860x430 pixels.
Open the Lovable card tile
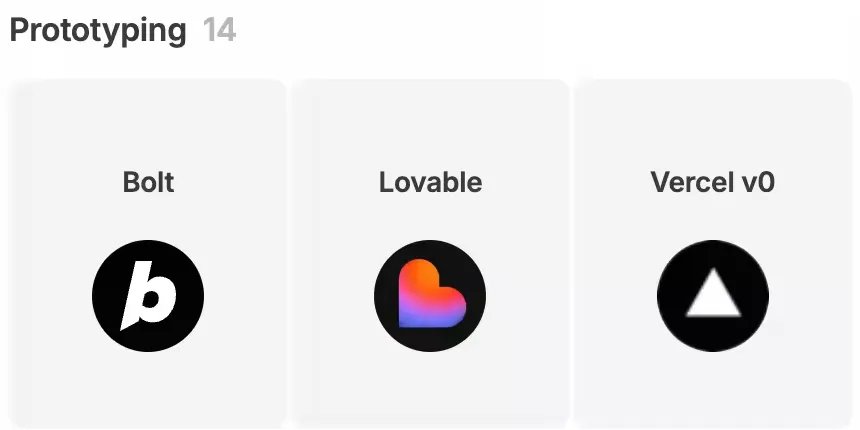[430, 254]
